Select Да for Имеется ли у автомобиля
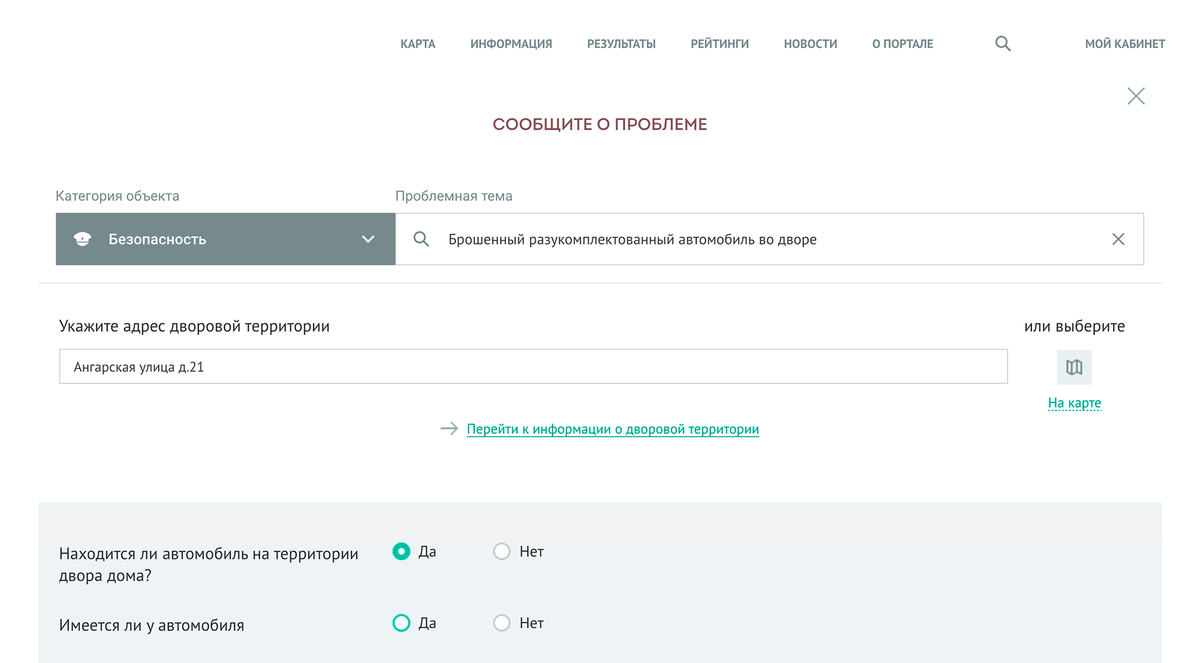Image resolution: width=1200 pixels, height=663 pixels. point(401,623)
